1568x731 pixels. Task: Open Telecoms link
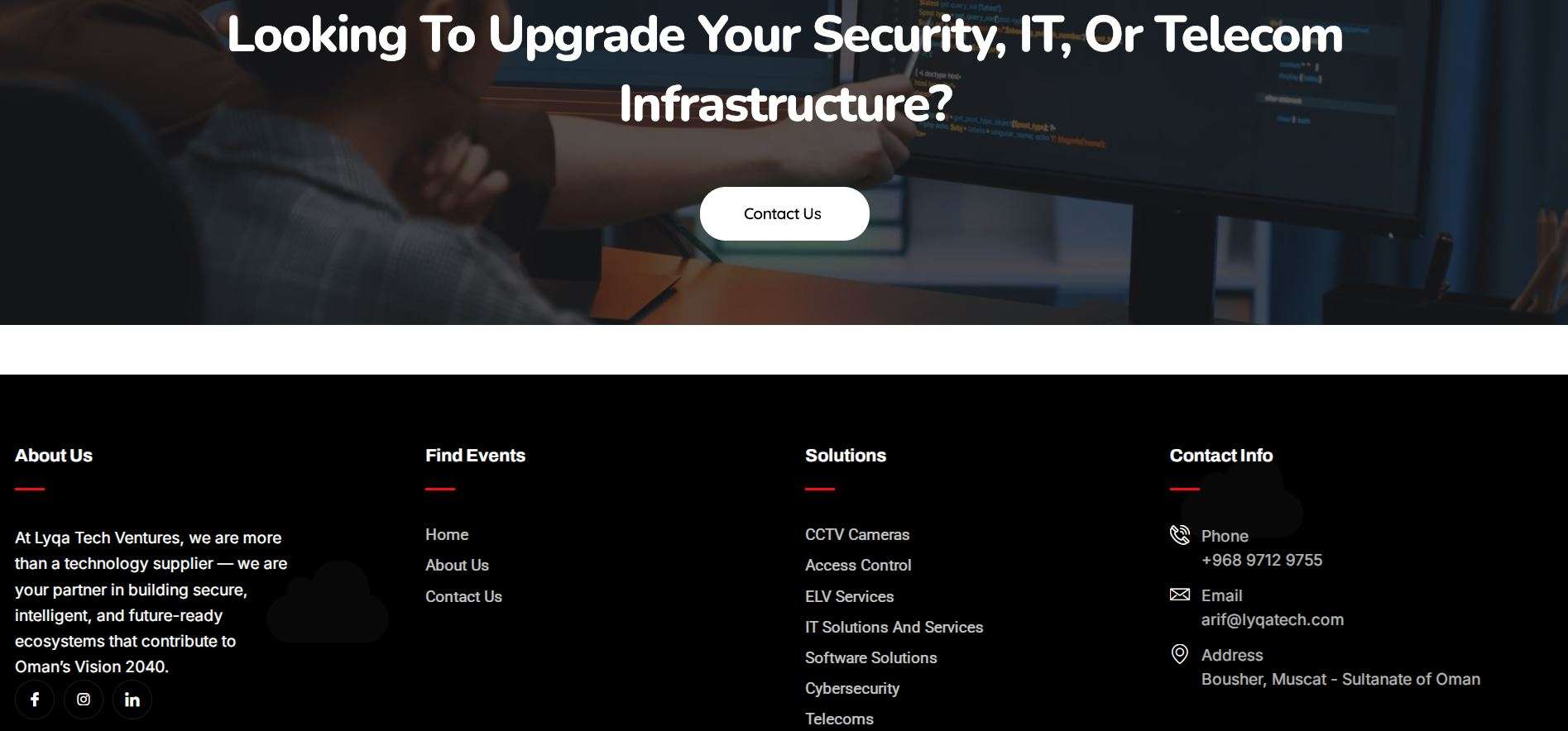click(839, 719)
